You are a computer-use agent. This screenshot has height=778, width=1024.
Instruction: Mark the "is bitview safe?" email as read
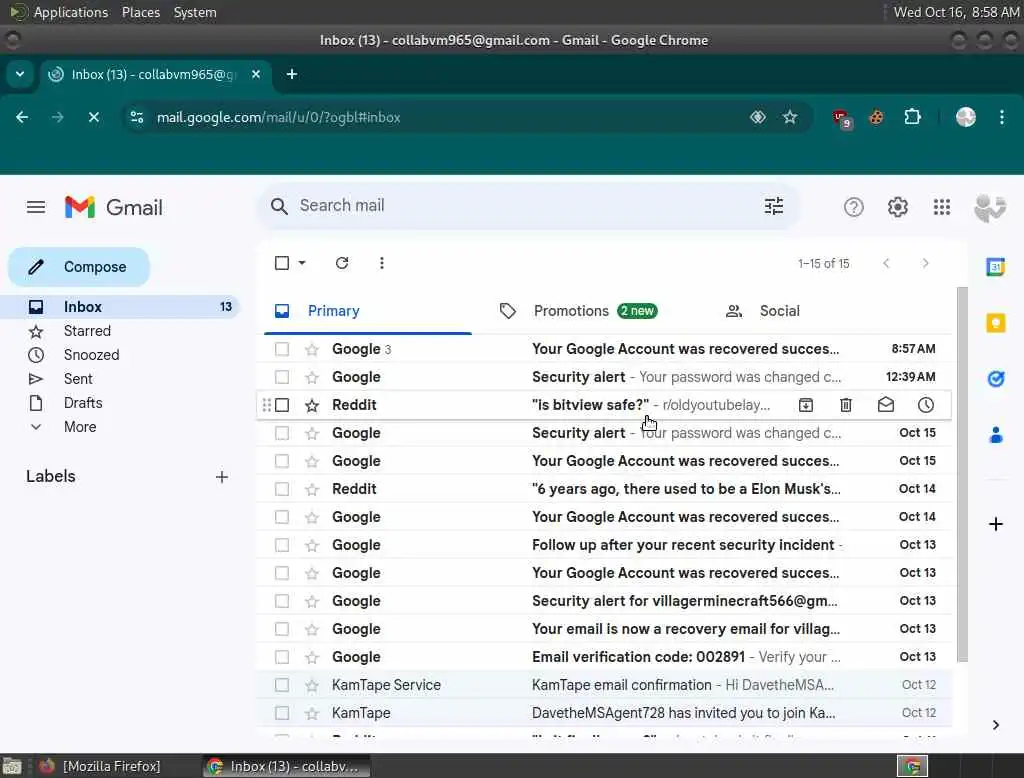pyautogui.click(x=886, y=405)
